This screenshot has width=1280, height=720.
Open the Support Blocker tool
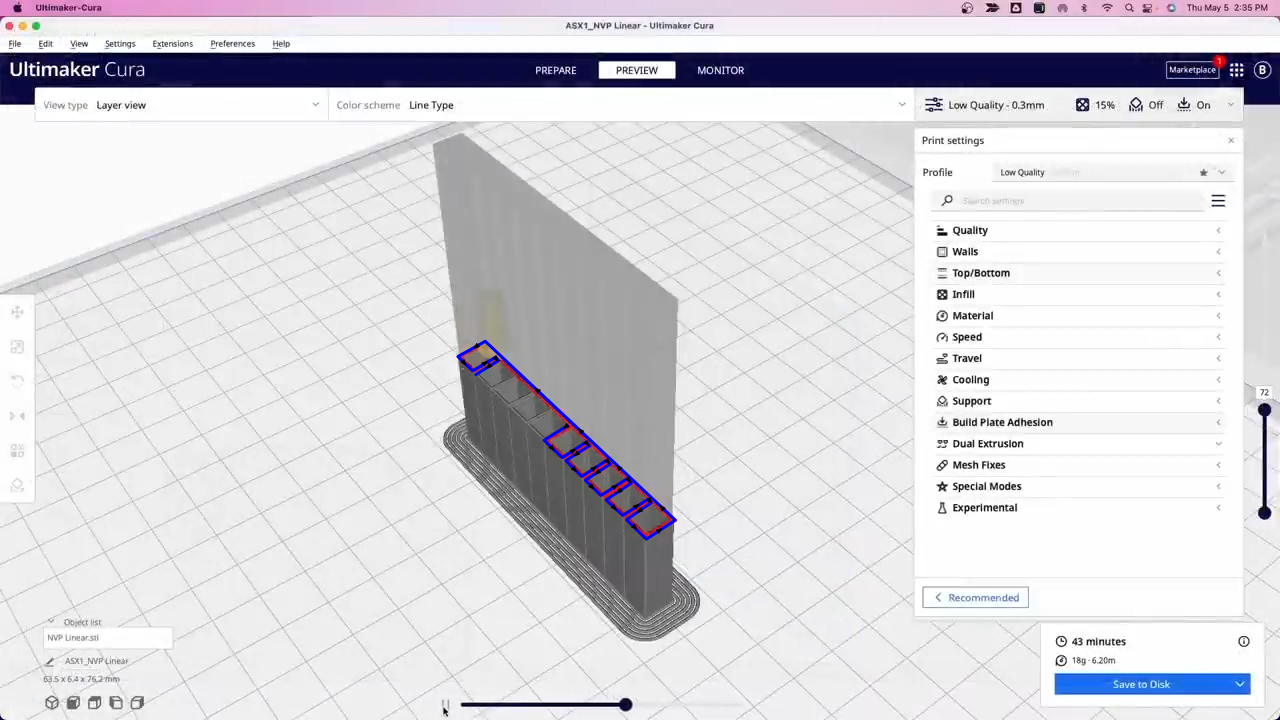[x=16, y=485]
